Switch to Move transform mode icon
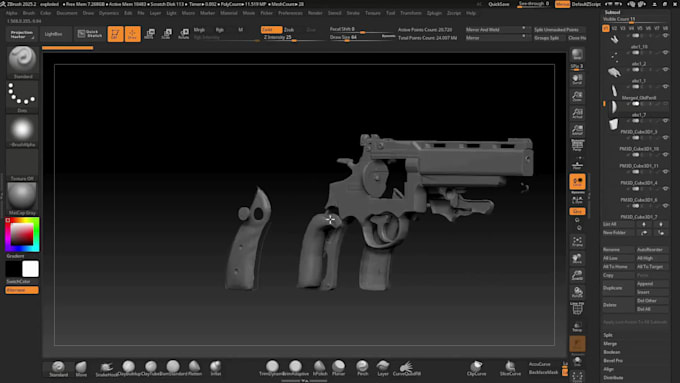Screen dimensions: 680x383 click(150, 34)
